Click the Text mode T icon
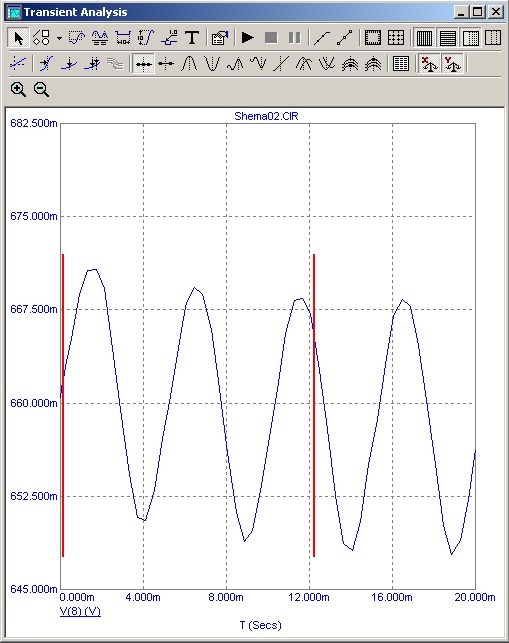Viewport: 509px width, 643px height. (x=192, y=38)
